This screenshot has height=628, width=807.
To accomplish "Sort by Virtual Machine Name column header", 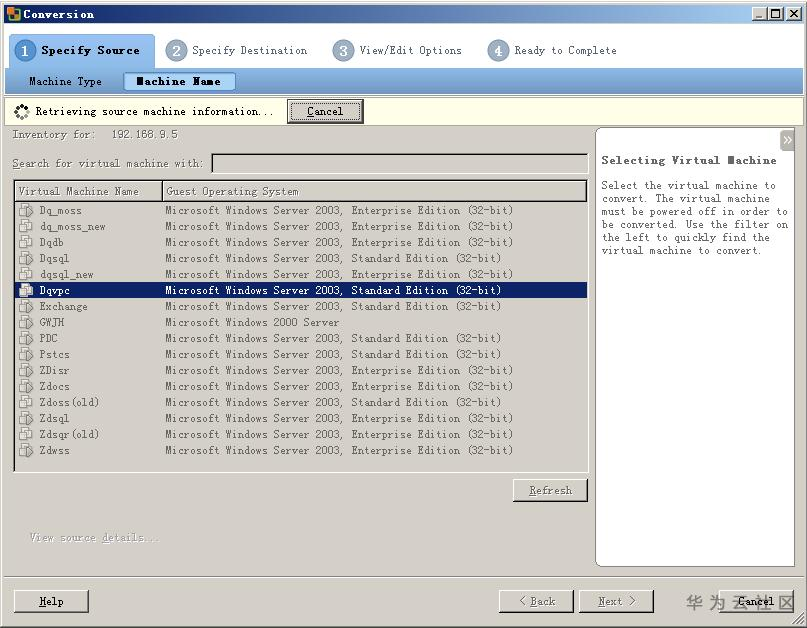I will pos(89,191).
